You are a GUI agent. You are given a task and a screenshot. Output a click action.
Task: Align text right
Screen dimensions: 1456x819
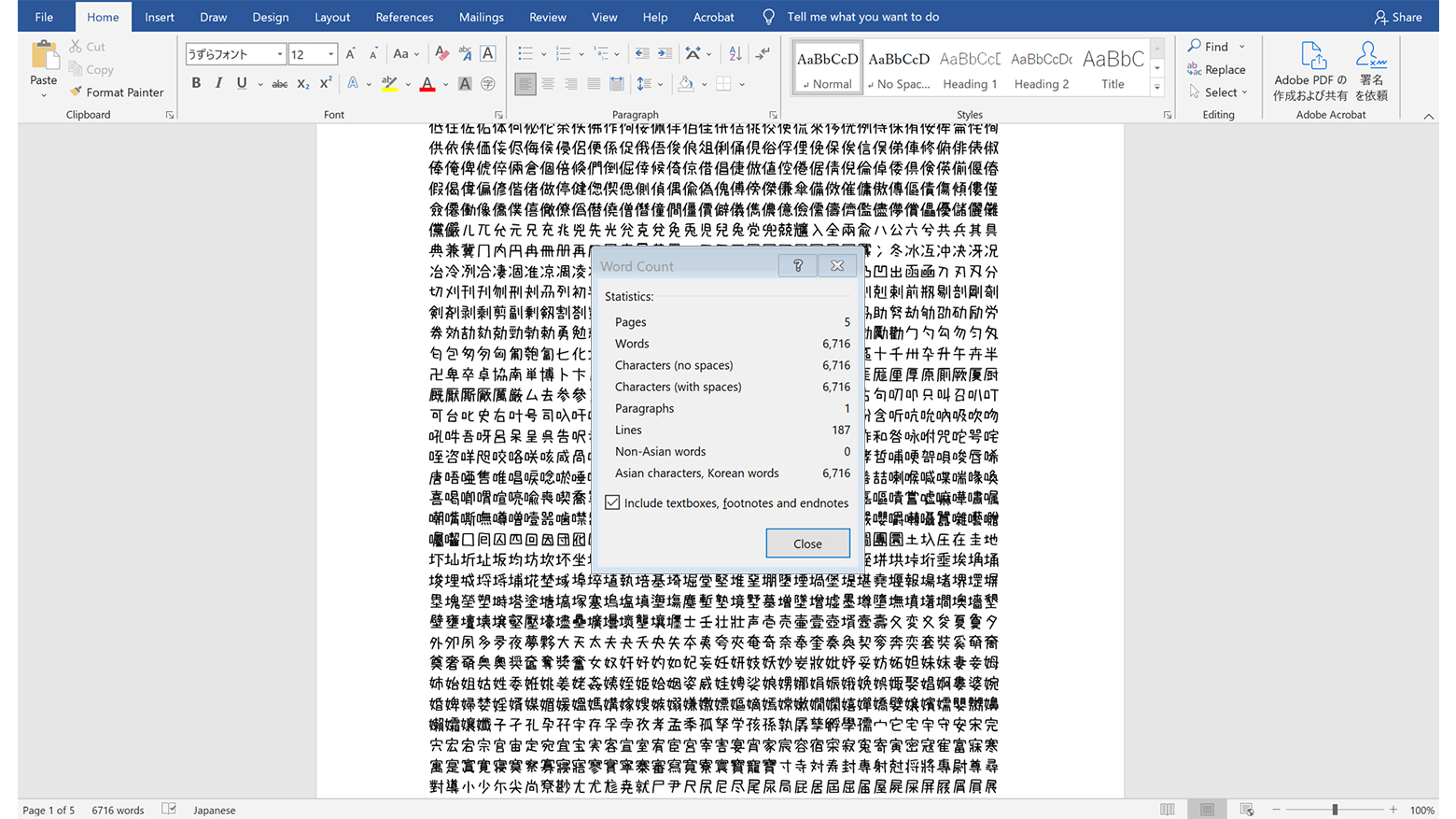[x=571, y=83]
